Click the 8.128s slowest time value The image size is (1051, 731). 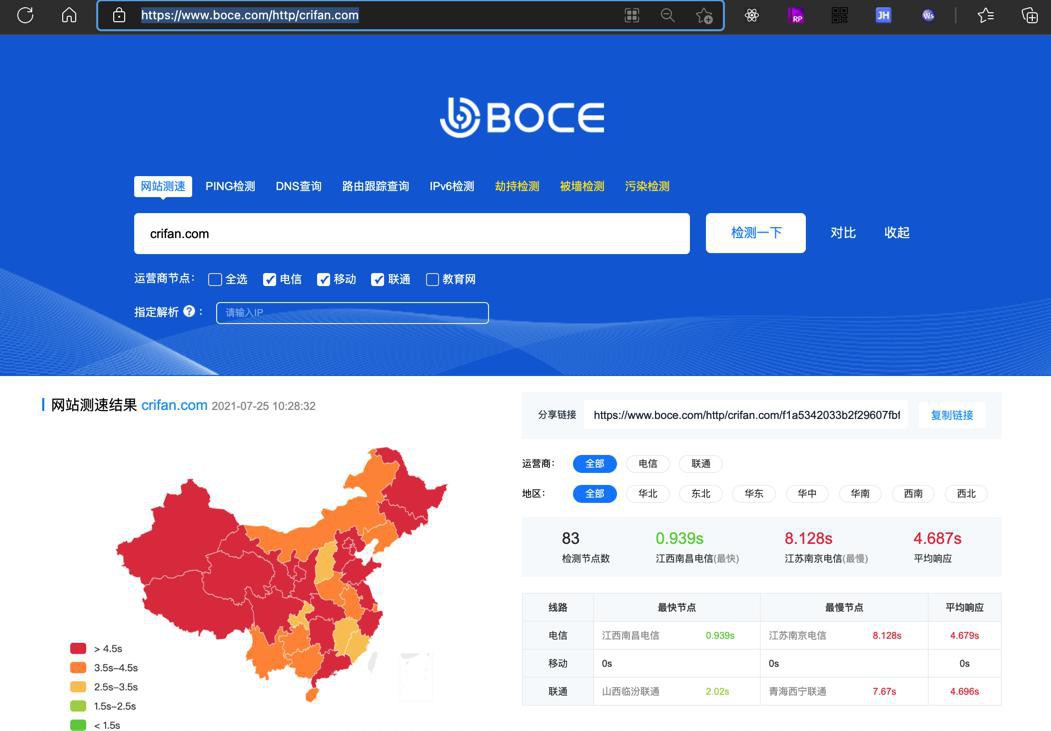(808, 538)
